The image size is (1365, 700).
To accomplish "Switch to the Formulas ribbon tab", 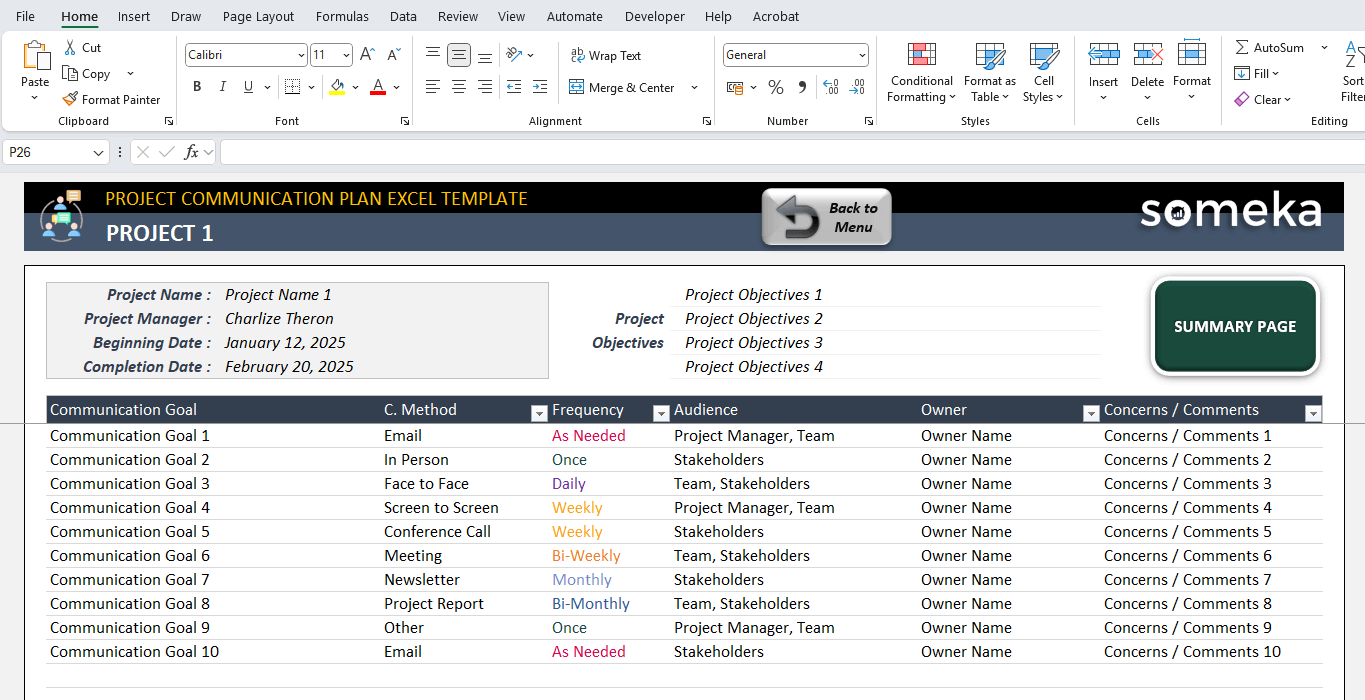I will click(x=342, y=16).
